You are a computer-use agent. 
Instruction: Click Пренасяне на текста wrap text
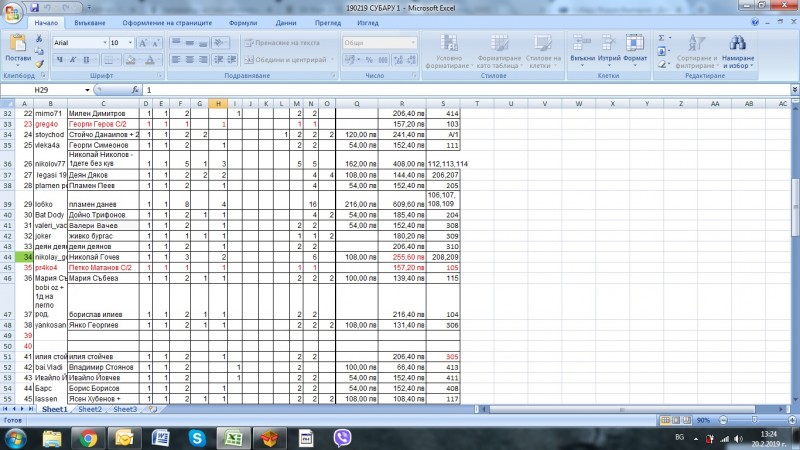point(282,43)
